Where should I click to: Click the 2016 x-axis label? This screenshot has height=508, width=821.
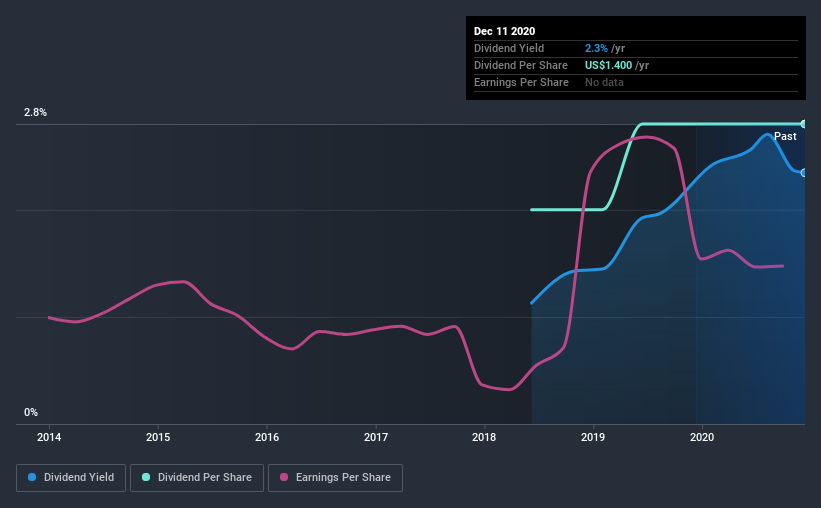click(267, 437)
